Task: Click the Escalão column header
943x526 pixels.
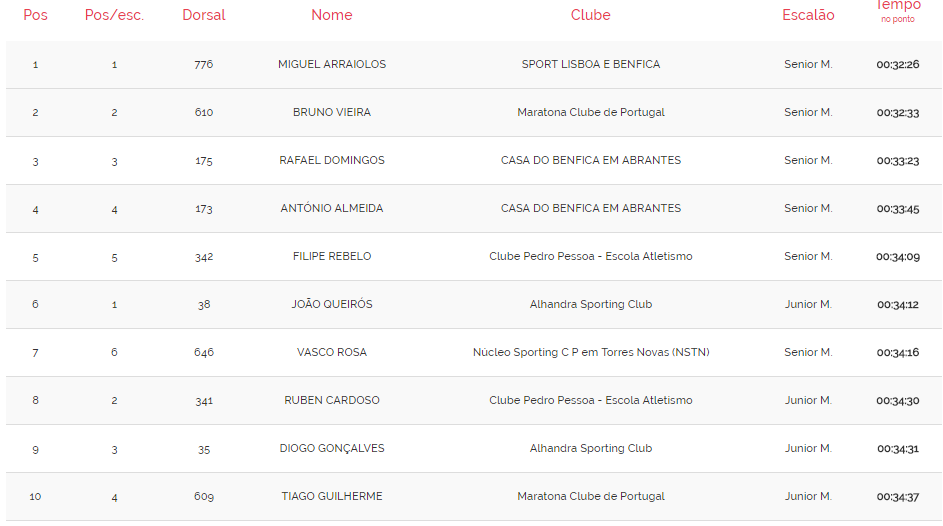Action: tap(808, 15)
